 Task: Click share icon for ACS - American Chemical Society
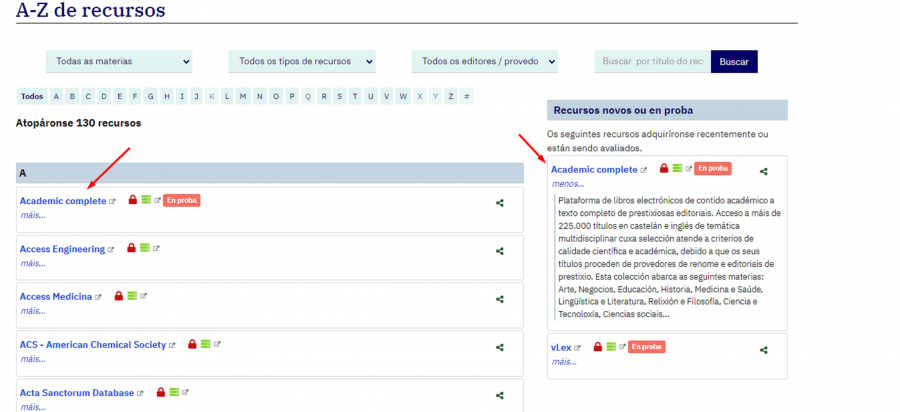pos(500,347)
